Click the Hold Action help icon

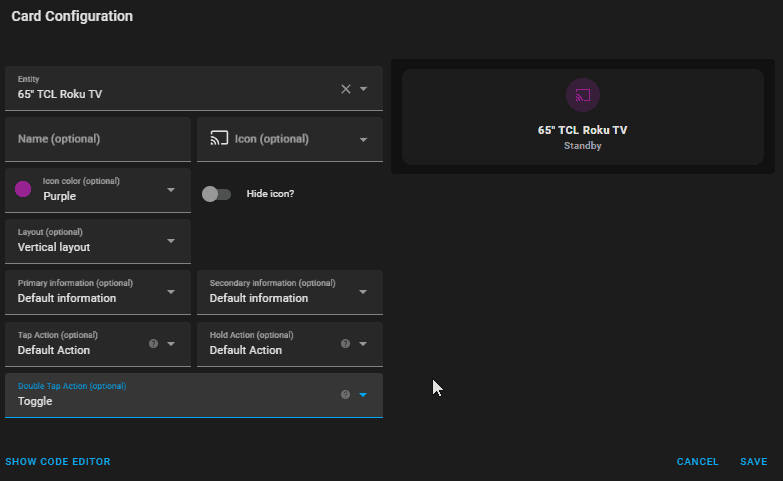point(345,344)
